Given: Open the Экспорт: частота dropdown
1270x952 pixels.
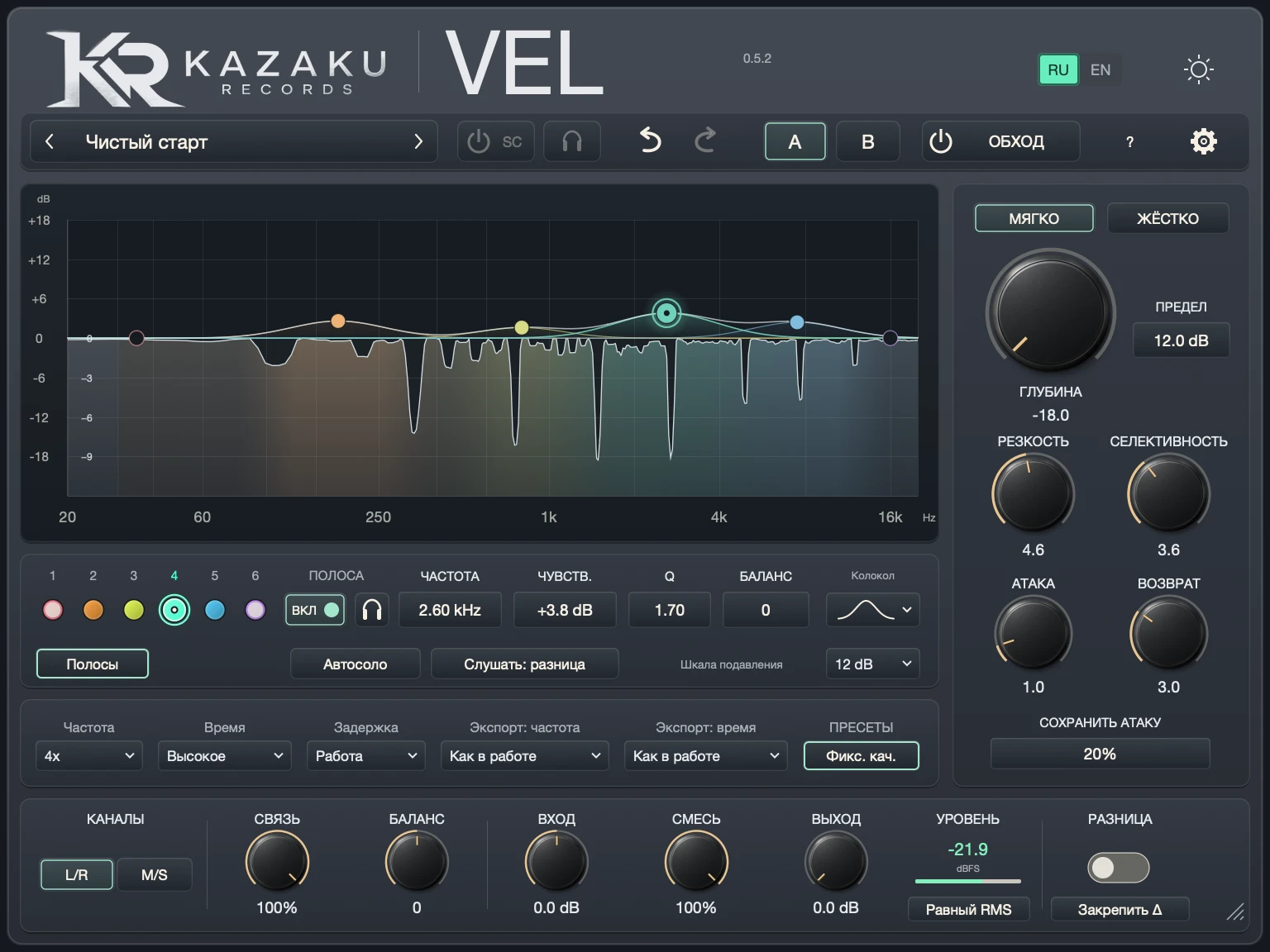Looking at the screenshot, I should coord(525,755).
